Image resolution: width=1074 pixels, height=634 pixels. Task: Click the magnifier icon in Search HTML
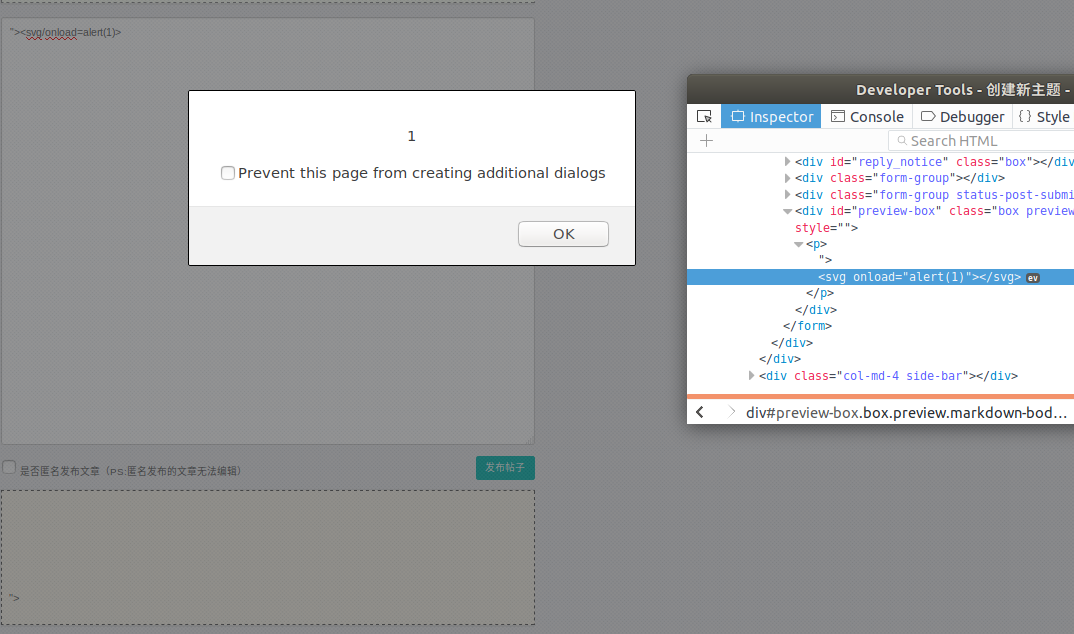tap(900, 141)
